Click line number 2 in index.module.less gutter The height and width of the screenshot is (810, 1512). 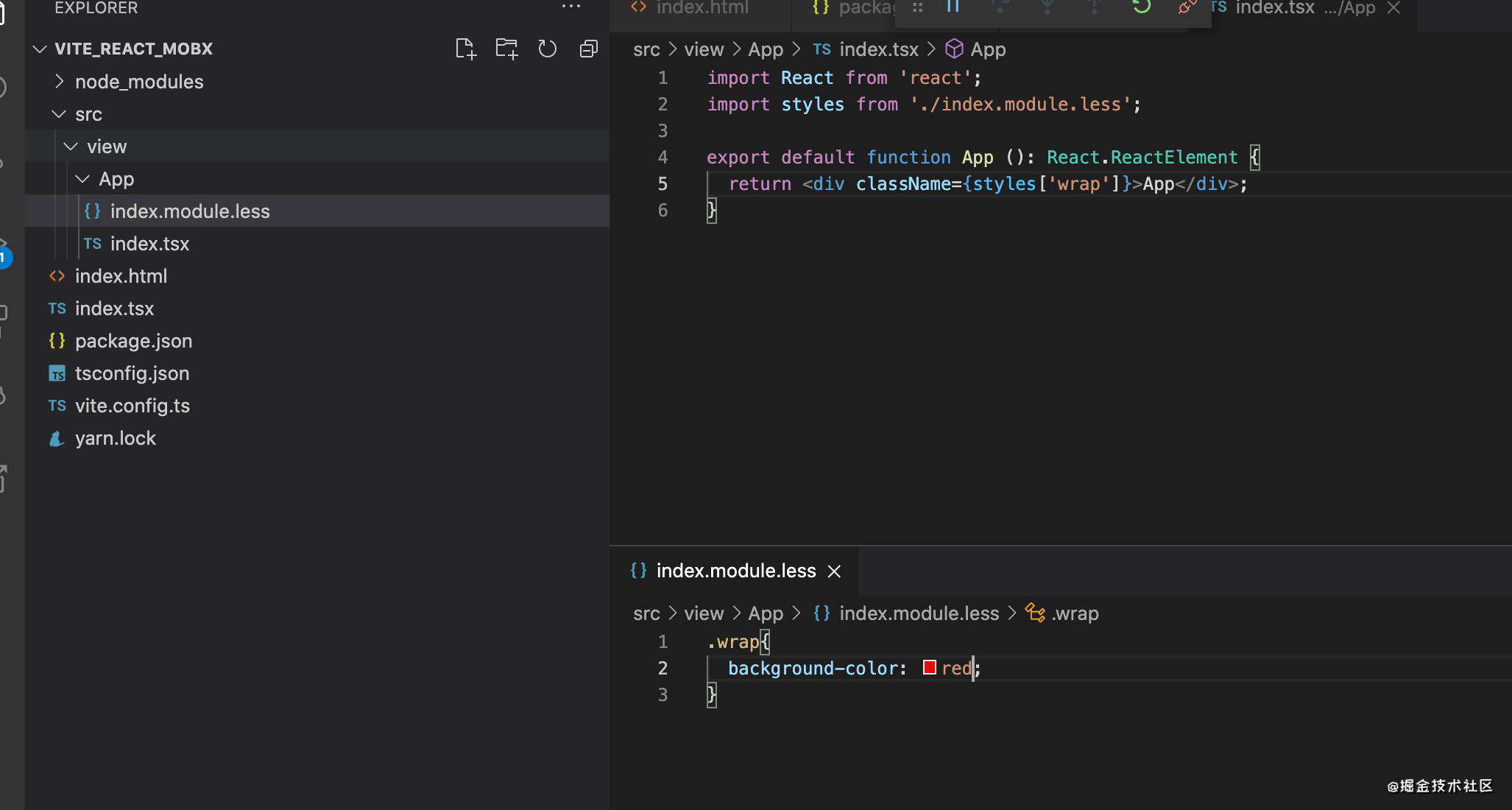point(663,669)
